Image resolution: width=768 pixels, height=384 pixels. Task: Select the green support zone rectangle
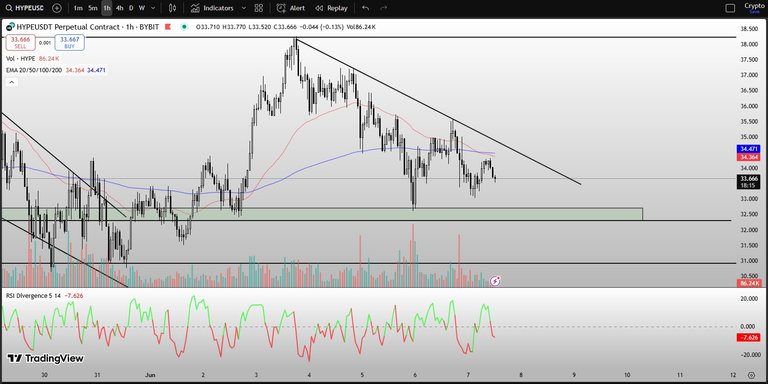[x=322, y=214]
